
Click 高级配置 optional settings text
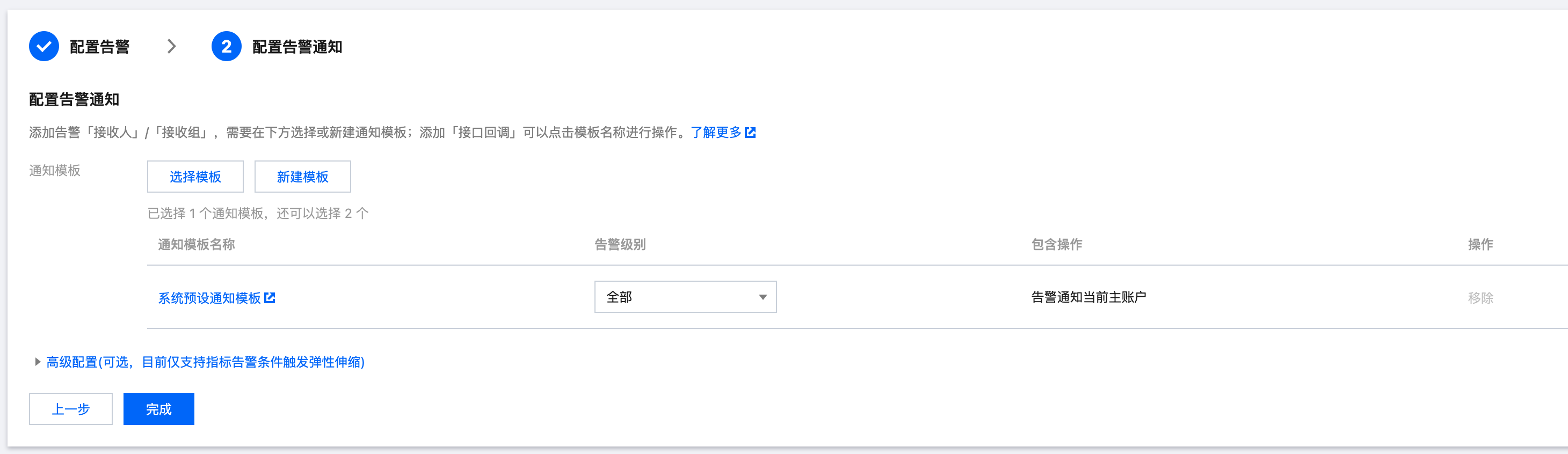click(x=206, y=362)
